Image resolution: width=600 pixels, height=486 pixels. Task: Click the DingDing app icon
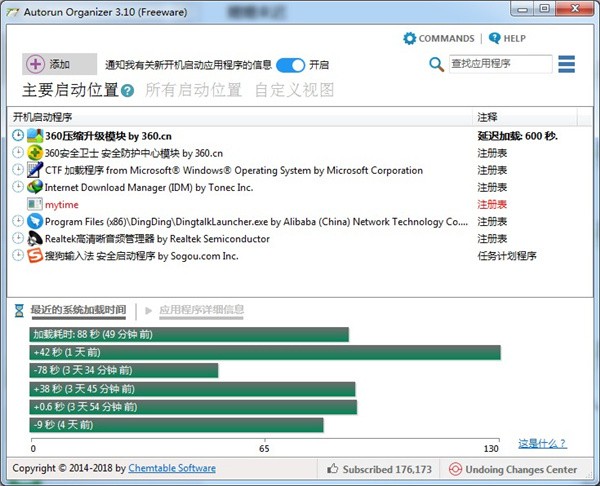click(35, 221)
